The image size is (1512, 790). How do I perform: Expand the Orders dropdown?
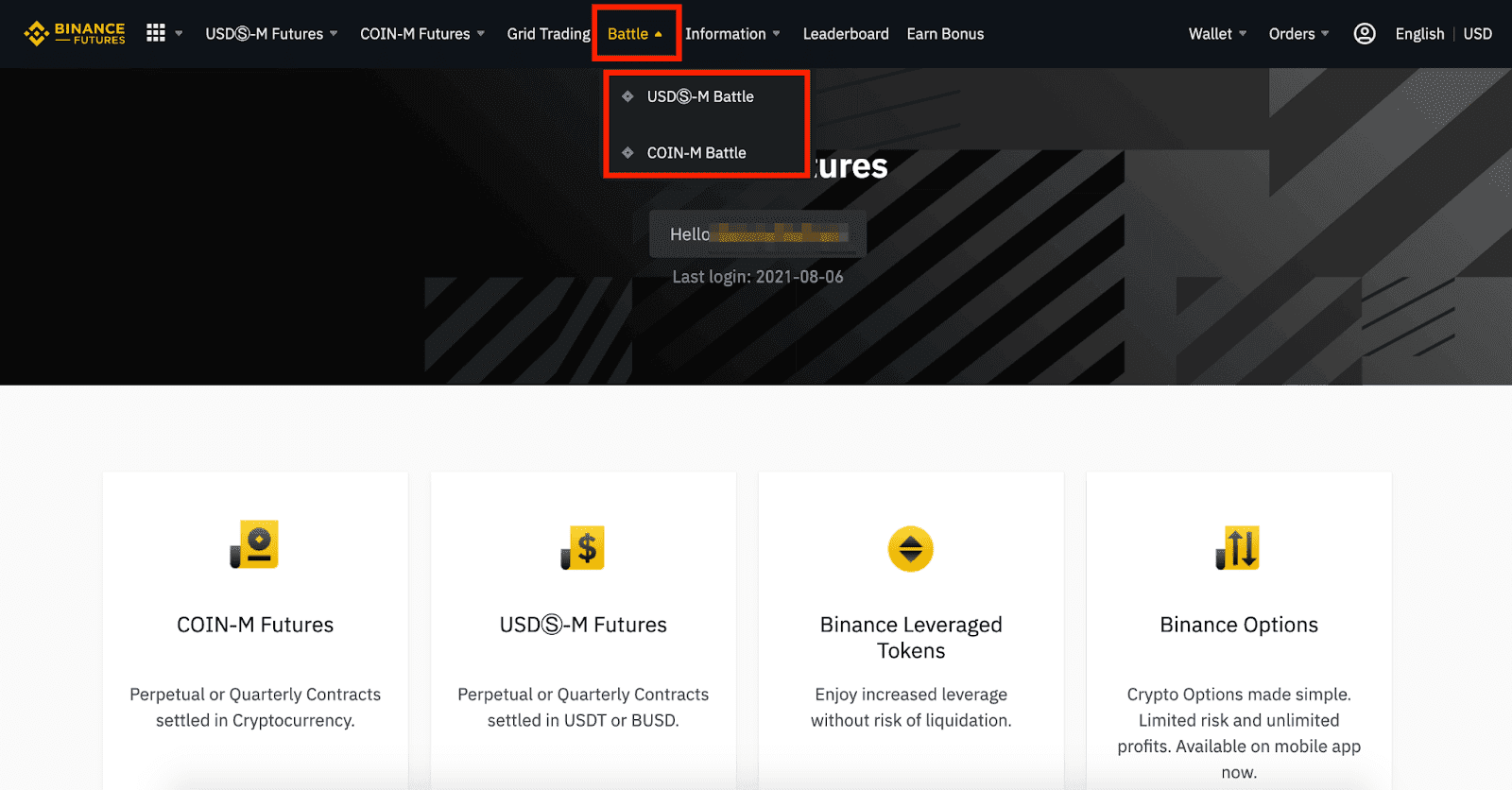1298,34
